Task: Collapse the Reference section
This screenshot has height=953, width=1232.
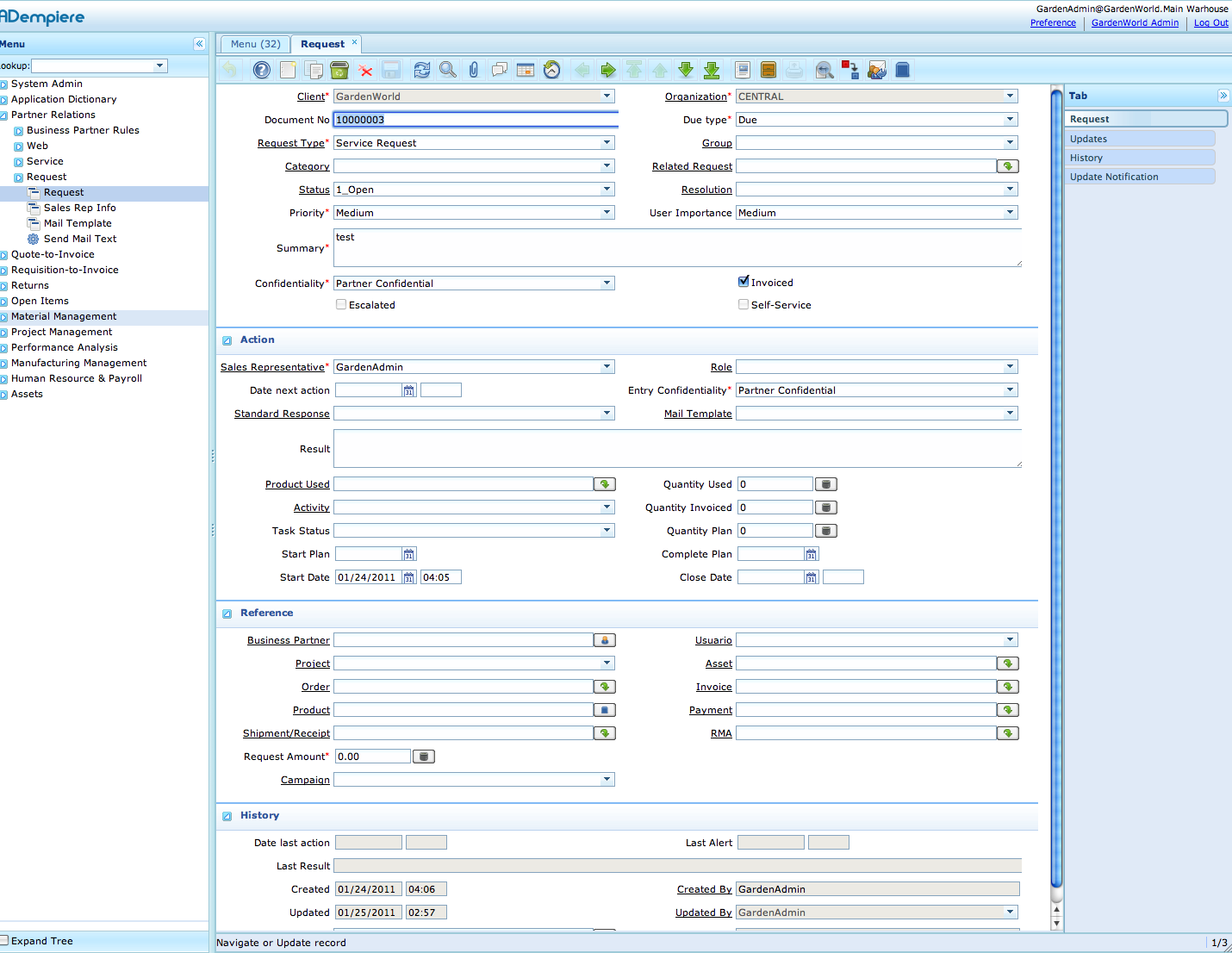Action: pos(227,614)
